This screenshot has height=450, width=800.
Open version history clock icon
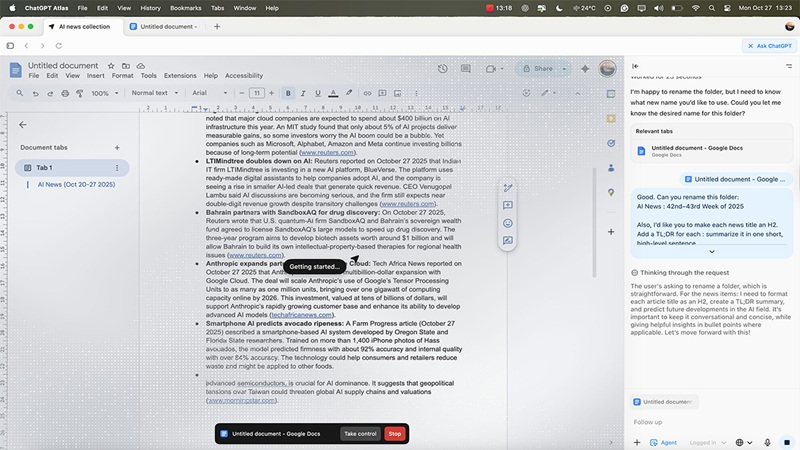[443, 68]
